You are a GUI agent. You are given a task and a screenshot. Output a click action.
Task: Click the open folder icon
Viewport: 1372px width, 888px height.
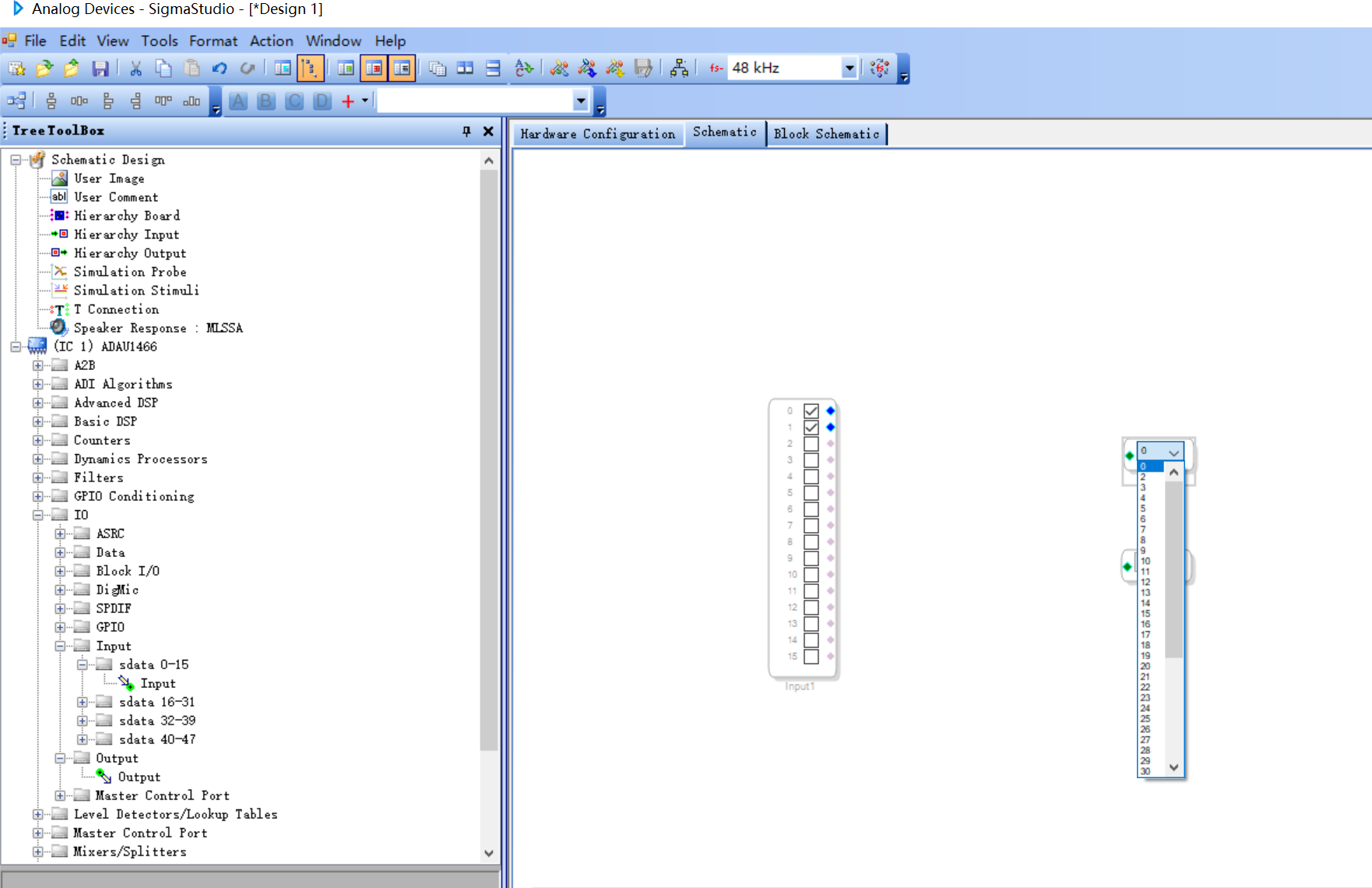click(44, 69)
